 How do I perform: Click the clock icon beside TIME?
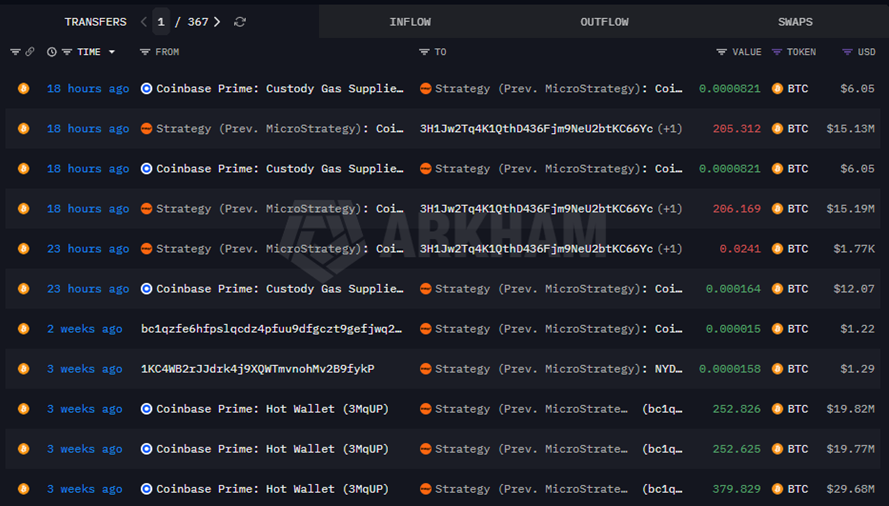click(x=52, y=52)
